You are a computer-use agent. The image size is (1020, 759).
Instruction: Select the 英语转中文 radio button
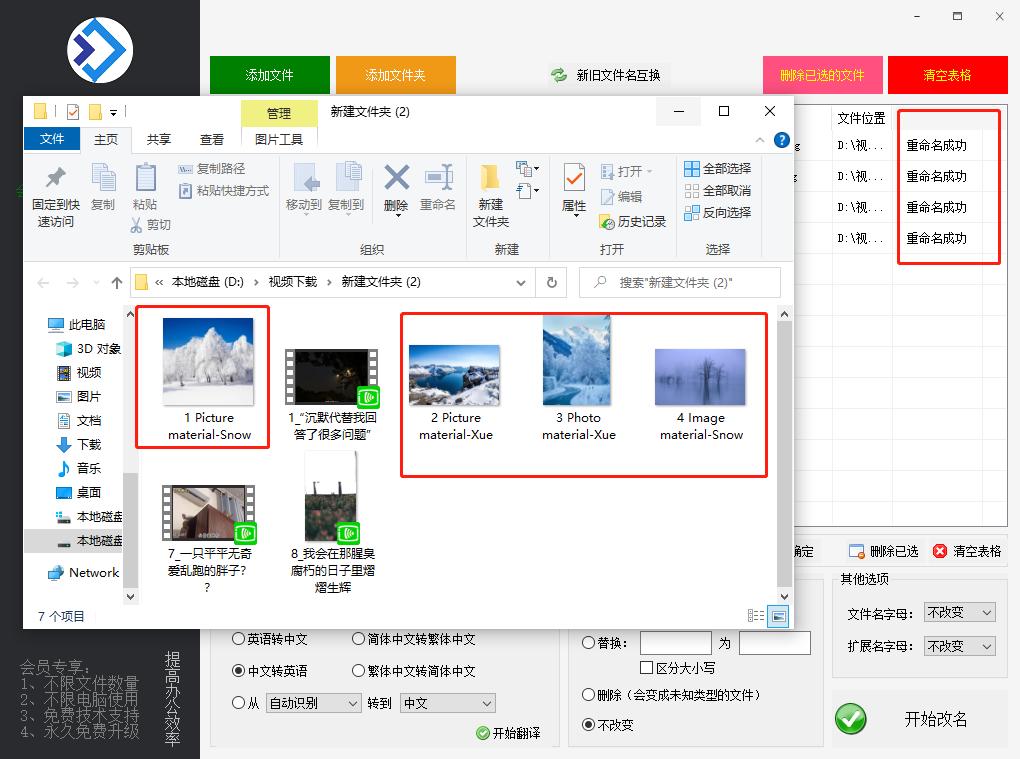pyautogui.click(x=237, y=639)
